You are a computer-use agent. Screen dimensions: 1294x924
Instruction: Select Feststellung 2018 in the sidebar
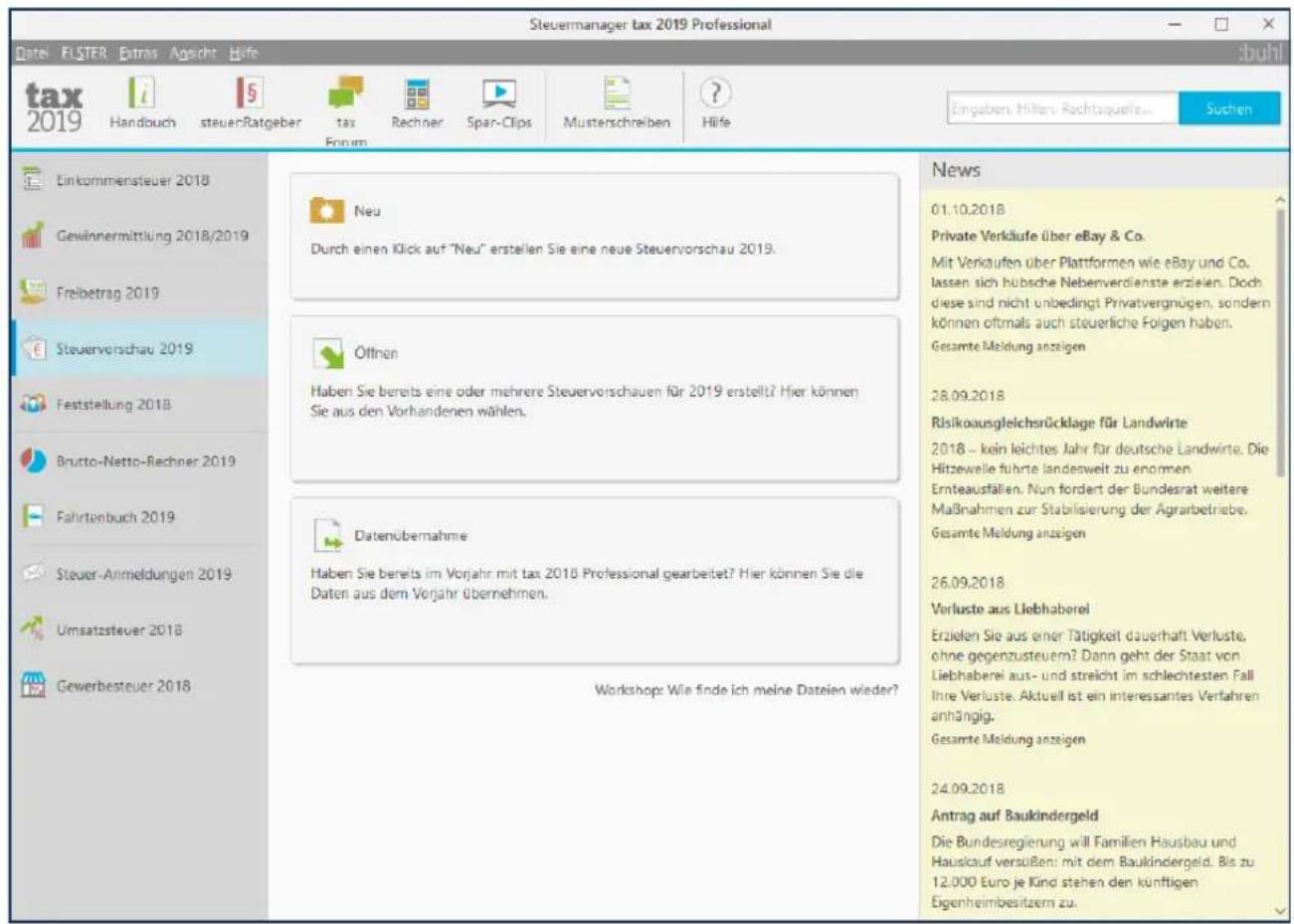[x=139, y=404]
